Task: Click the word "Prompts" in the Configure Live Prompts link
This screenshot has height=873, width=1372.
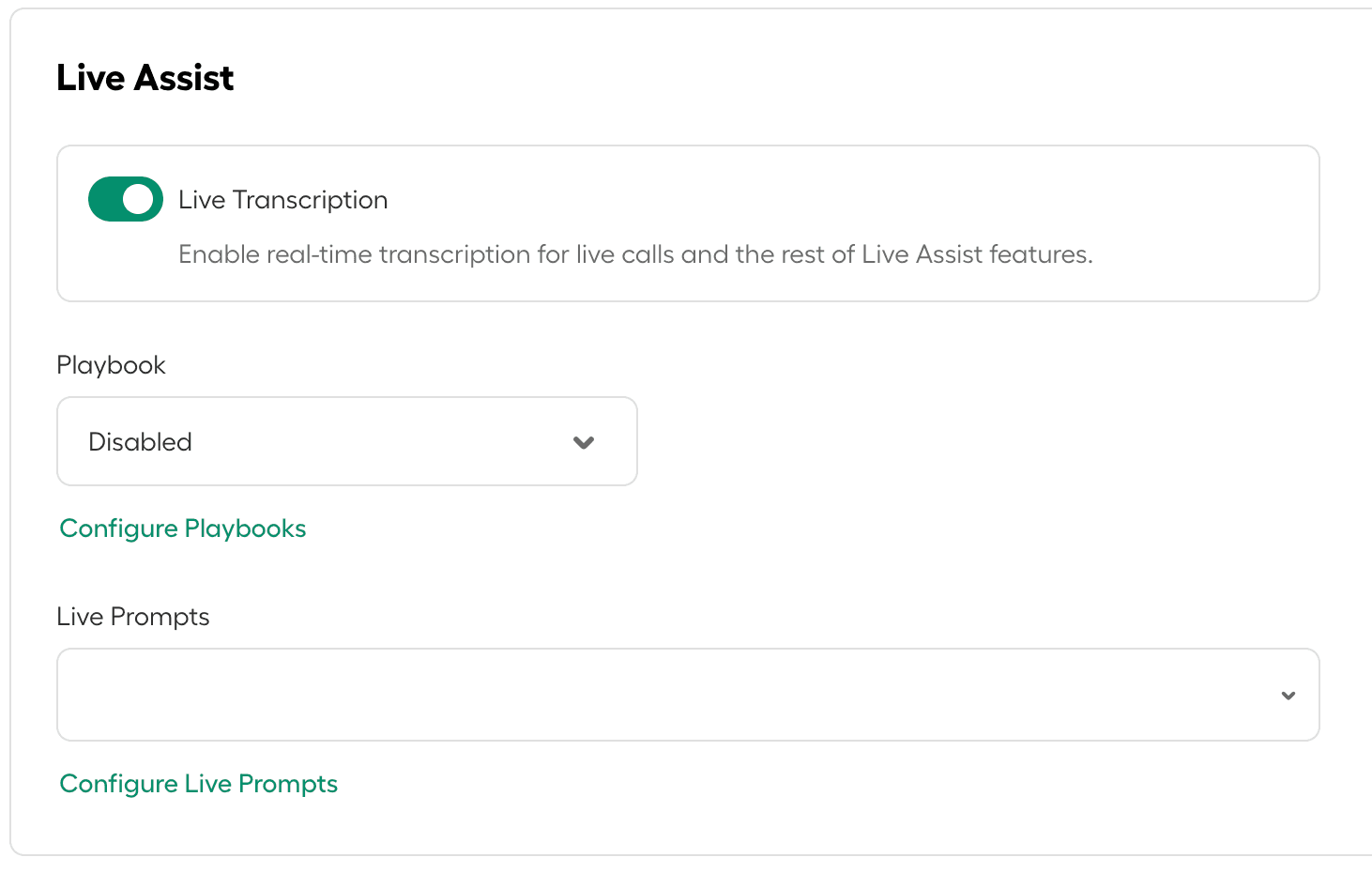Action: pos(287,784)
